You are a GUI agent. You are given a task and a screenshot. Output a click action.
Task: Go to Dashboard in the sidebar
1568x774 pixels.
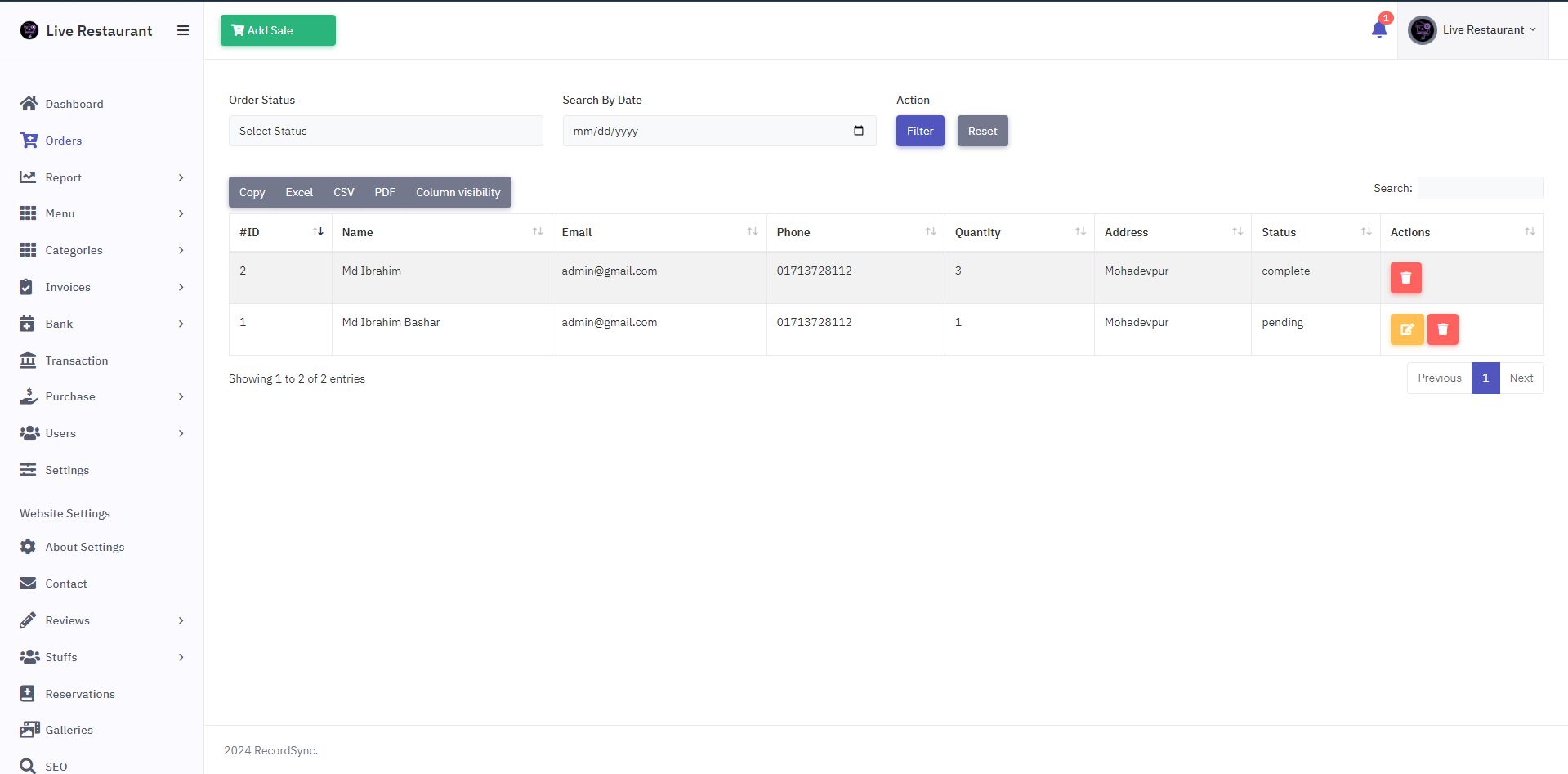click(74, 104)
